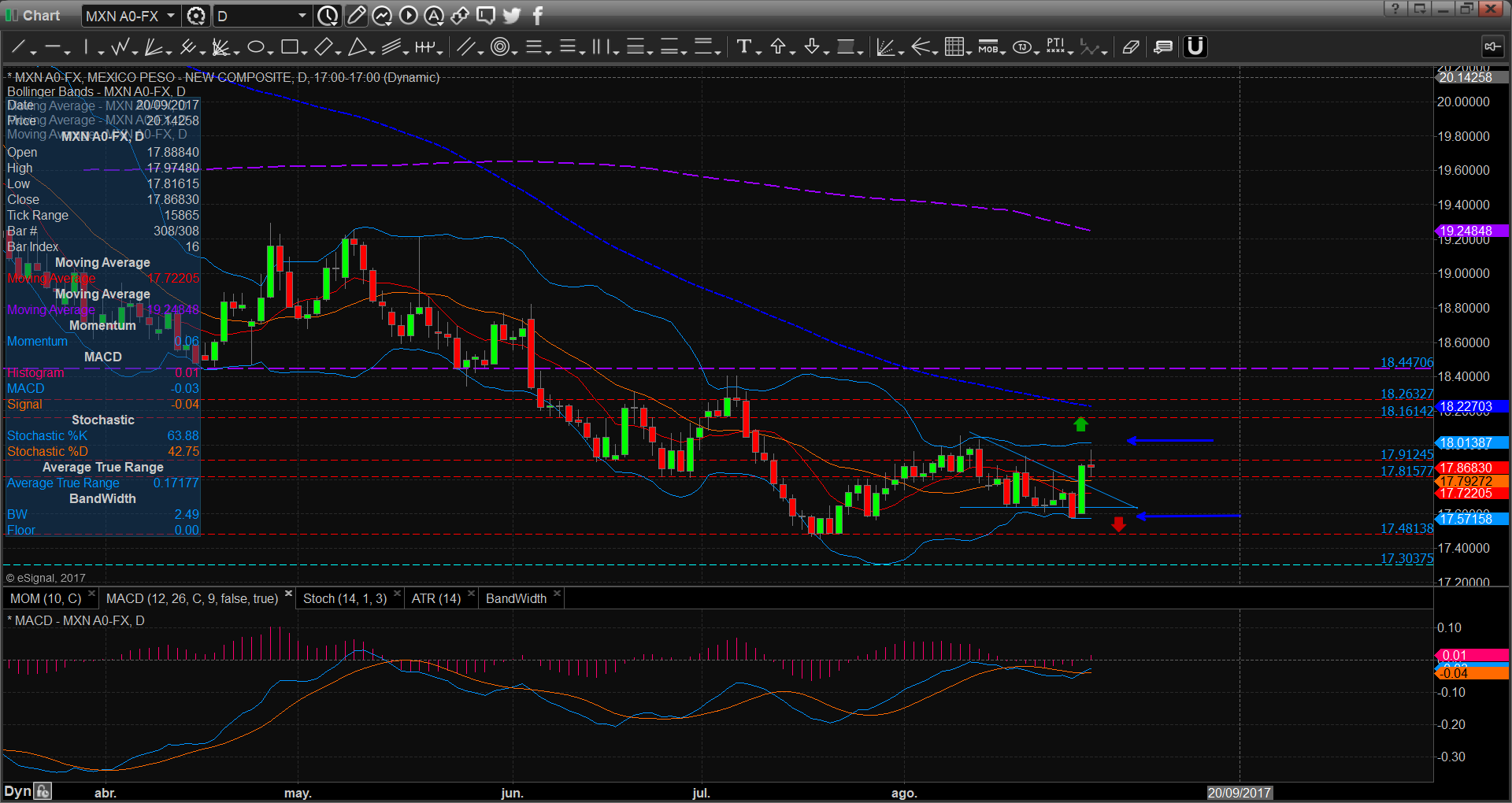Open the alerts 'A' circle icon
This screenshot has width=1512, height=803.
434,16
